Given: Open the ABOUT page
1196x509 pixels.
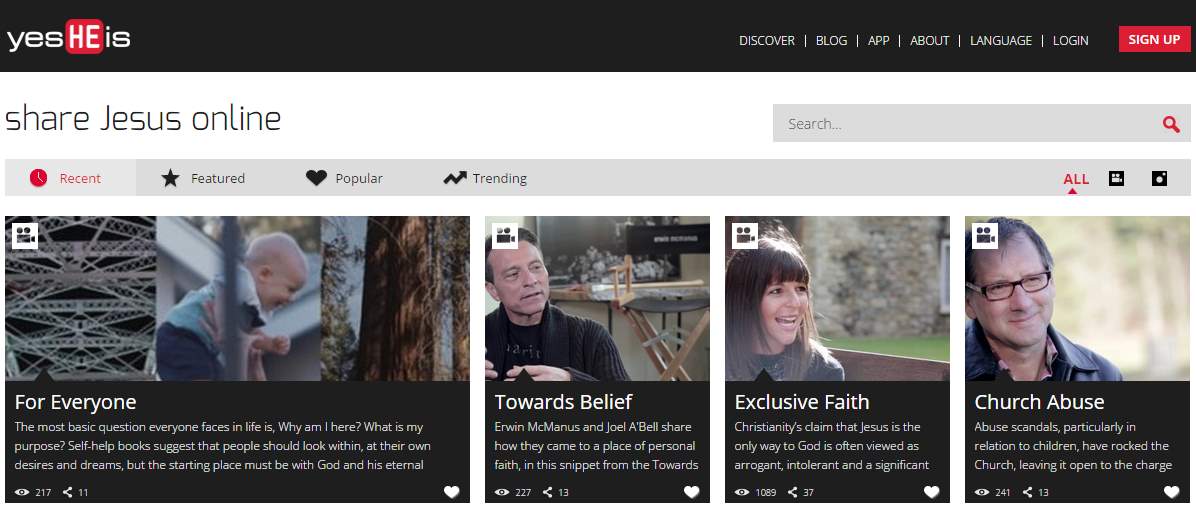Looking at the screenshot, I should (930, 40).
